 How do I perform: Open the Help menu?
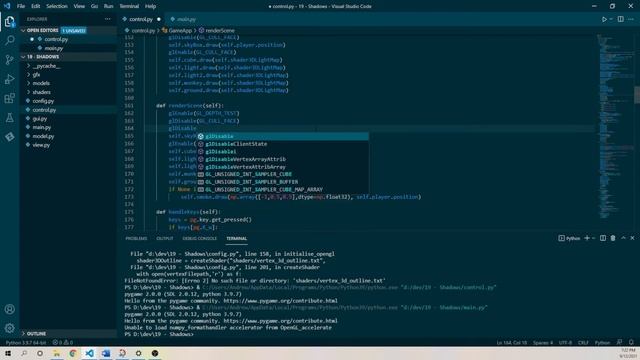point(150,6)
